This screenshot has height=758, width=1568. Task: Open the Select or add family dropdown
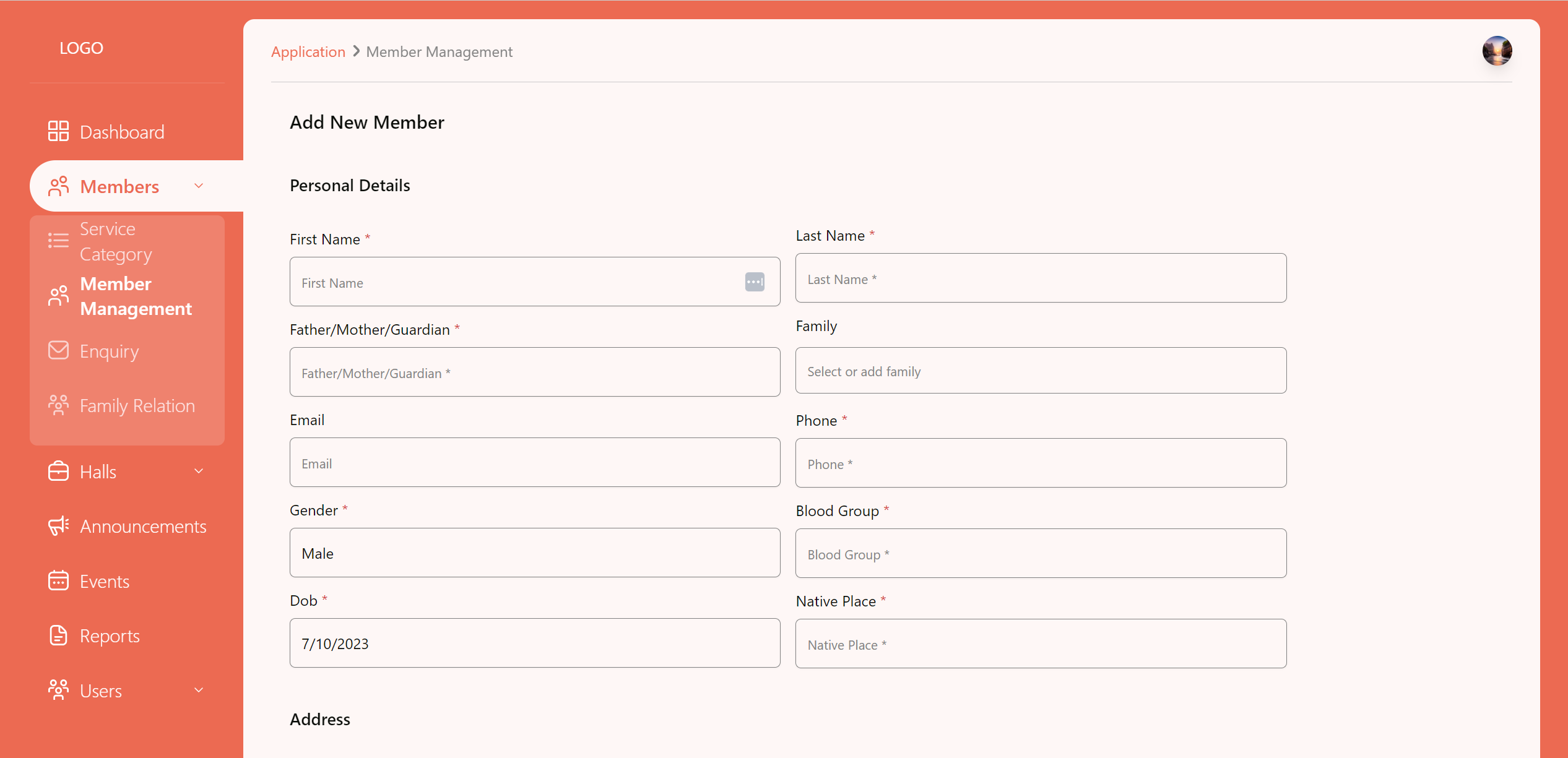[x=1040, y=371]
